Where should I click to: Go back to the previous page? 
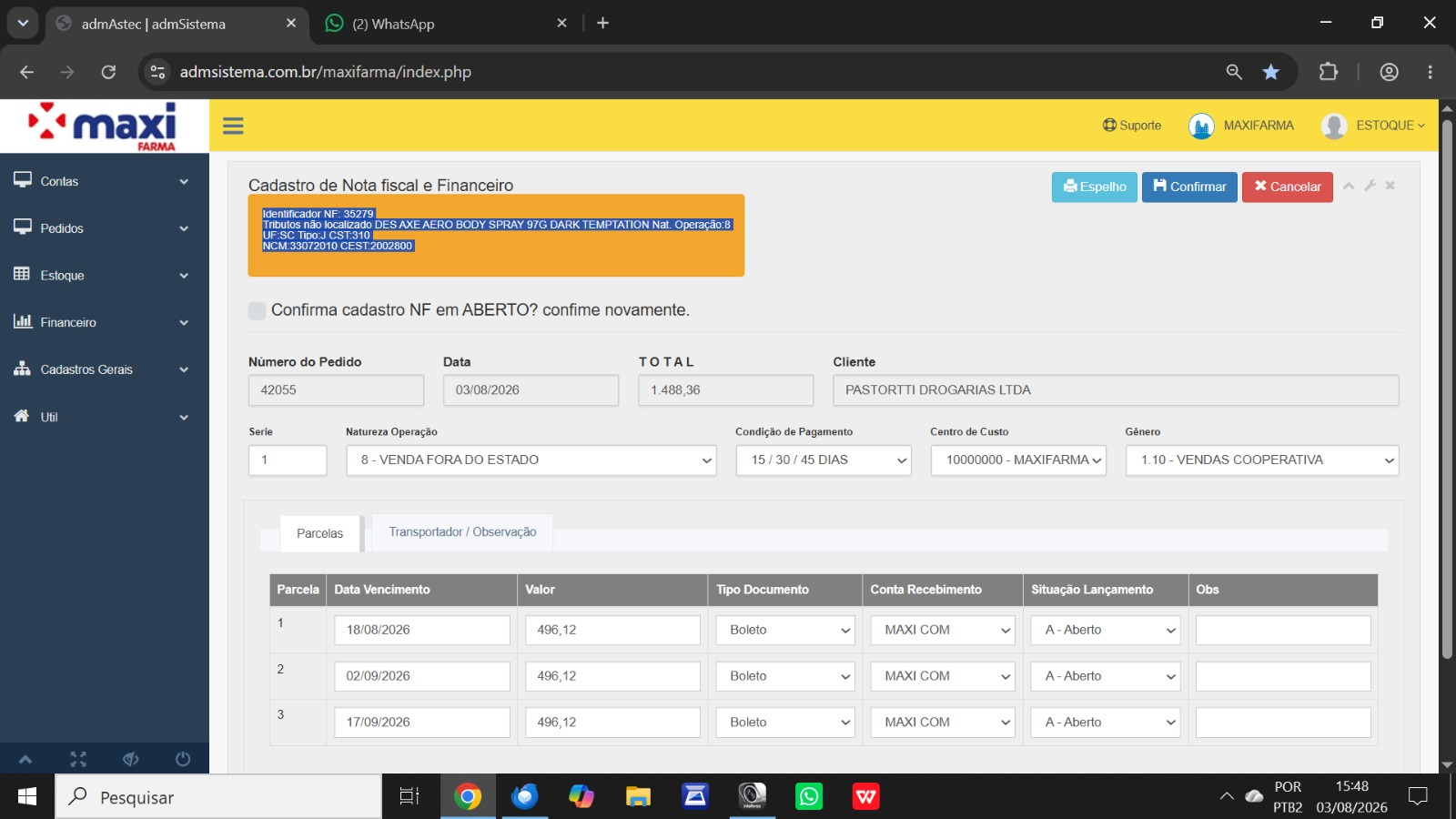pyautogui.click(x=26, y=72)
